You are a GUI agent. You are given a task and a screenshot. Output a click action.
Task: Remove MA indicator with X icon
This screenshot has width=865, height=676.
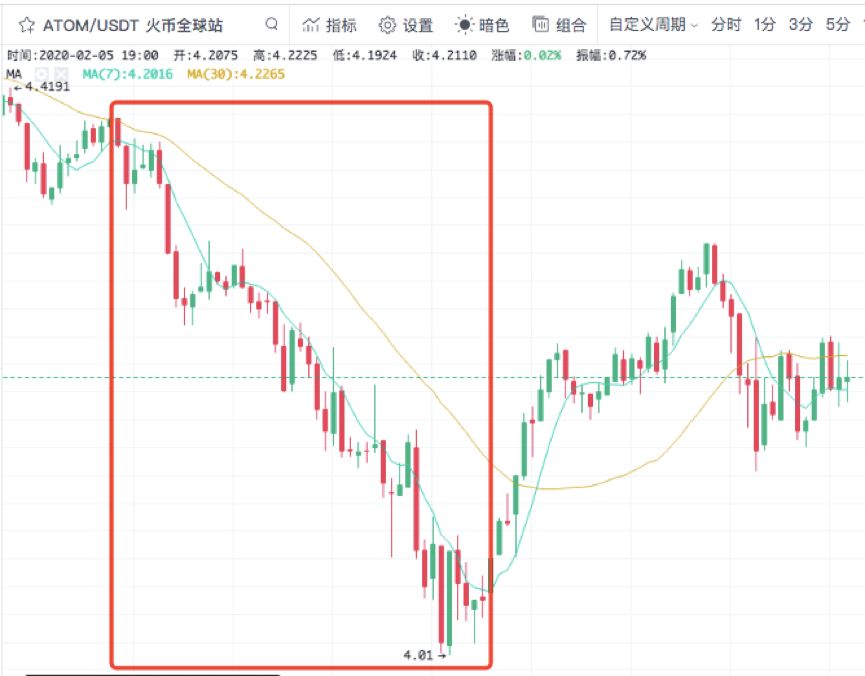pyautogui.click(x=61, y=74)
